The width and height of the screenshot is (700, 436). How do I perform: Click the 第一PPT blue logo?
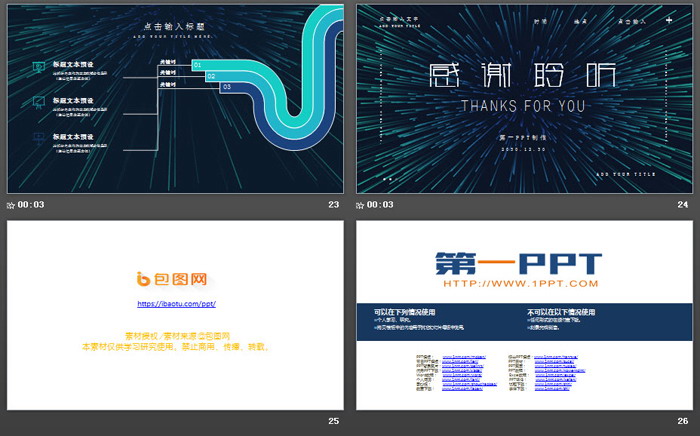(x=518, y=263)
